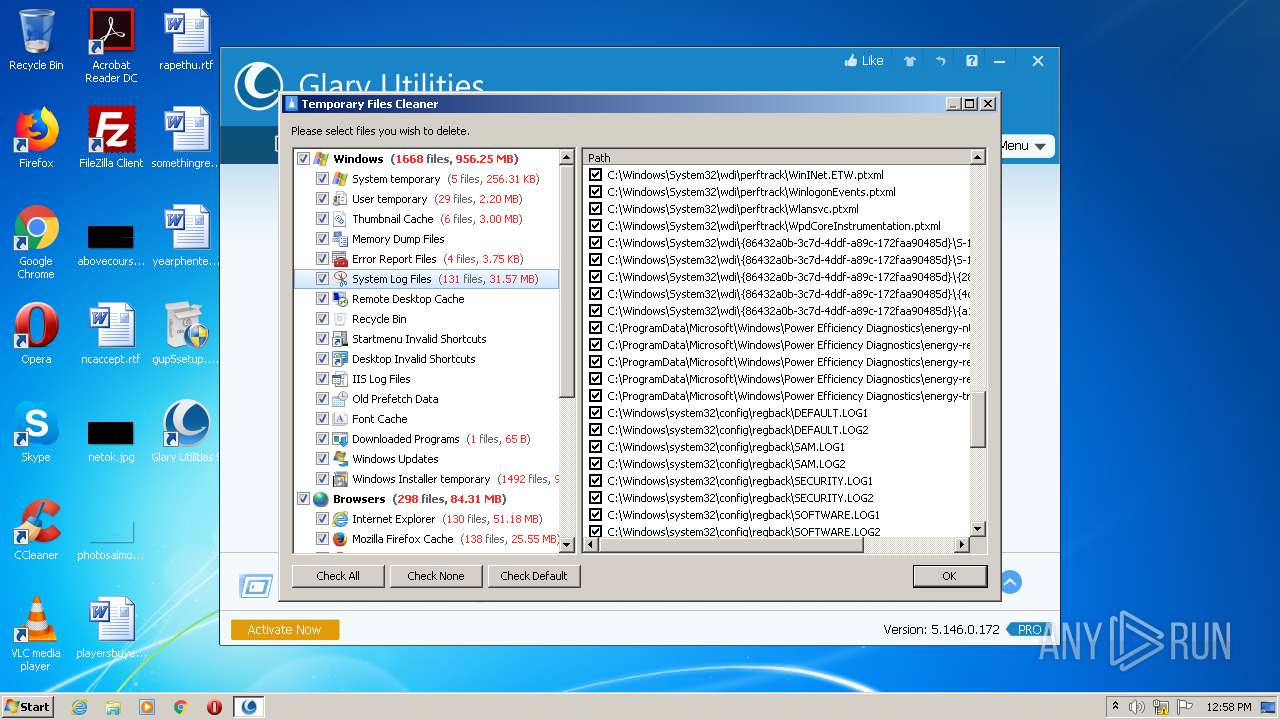Image resolution: width=1280 pixels, height=720 pixels.
Task: Click the category list scroll-down arrow
Action: coord(567,545)
